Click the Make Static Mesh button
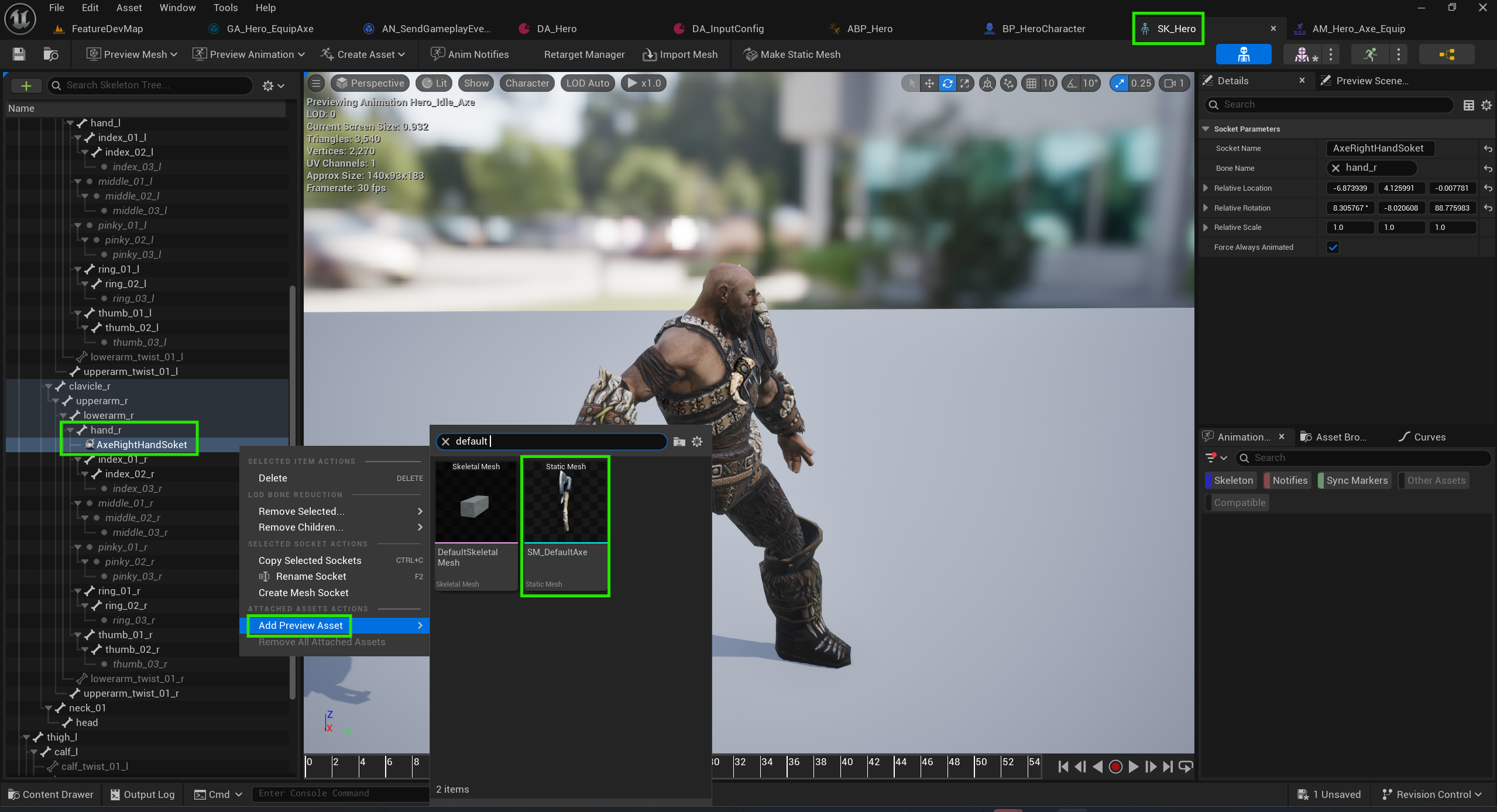The width and height of the screenshot is (1497, 812). (x=792, y=54)
